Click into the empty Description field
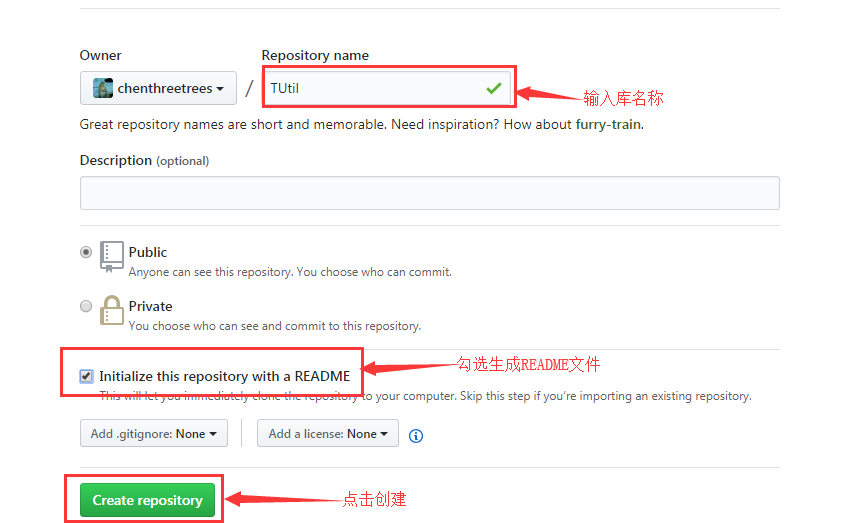This screenshot has width=841, height=523. coord(429,193)
